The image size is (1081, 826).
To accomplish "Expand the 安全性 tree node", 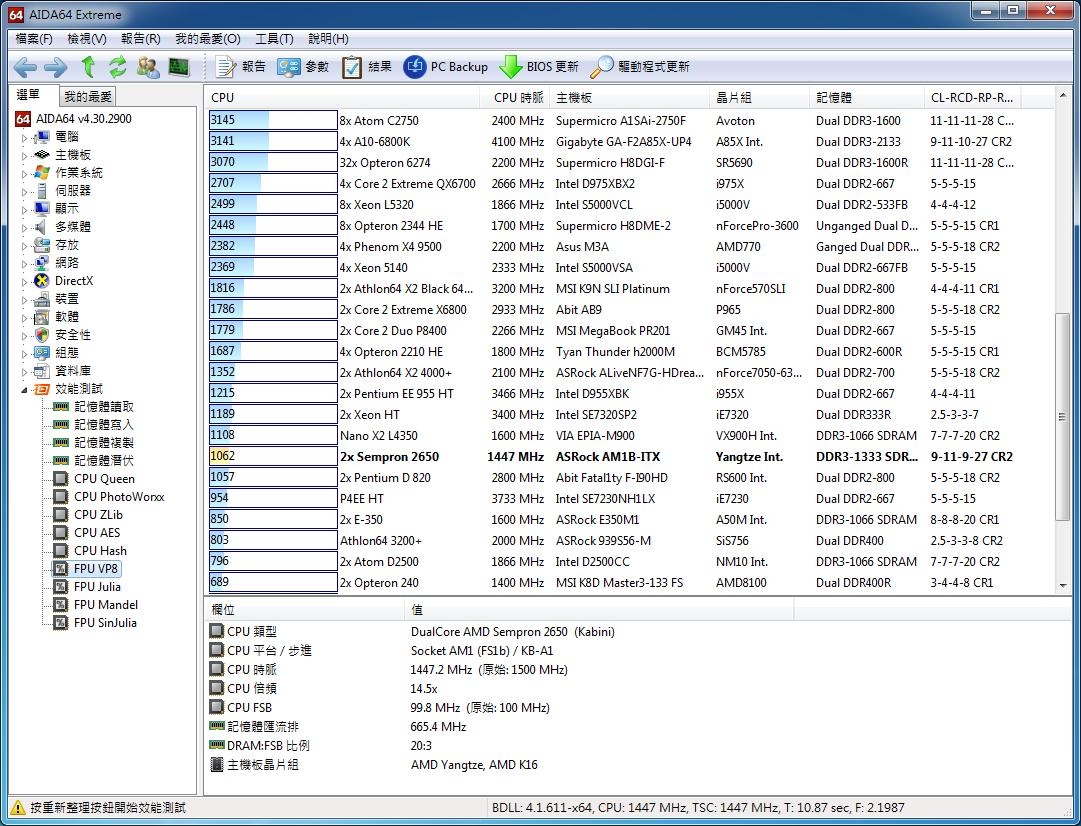I will (x=24, y=335).
